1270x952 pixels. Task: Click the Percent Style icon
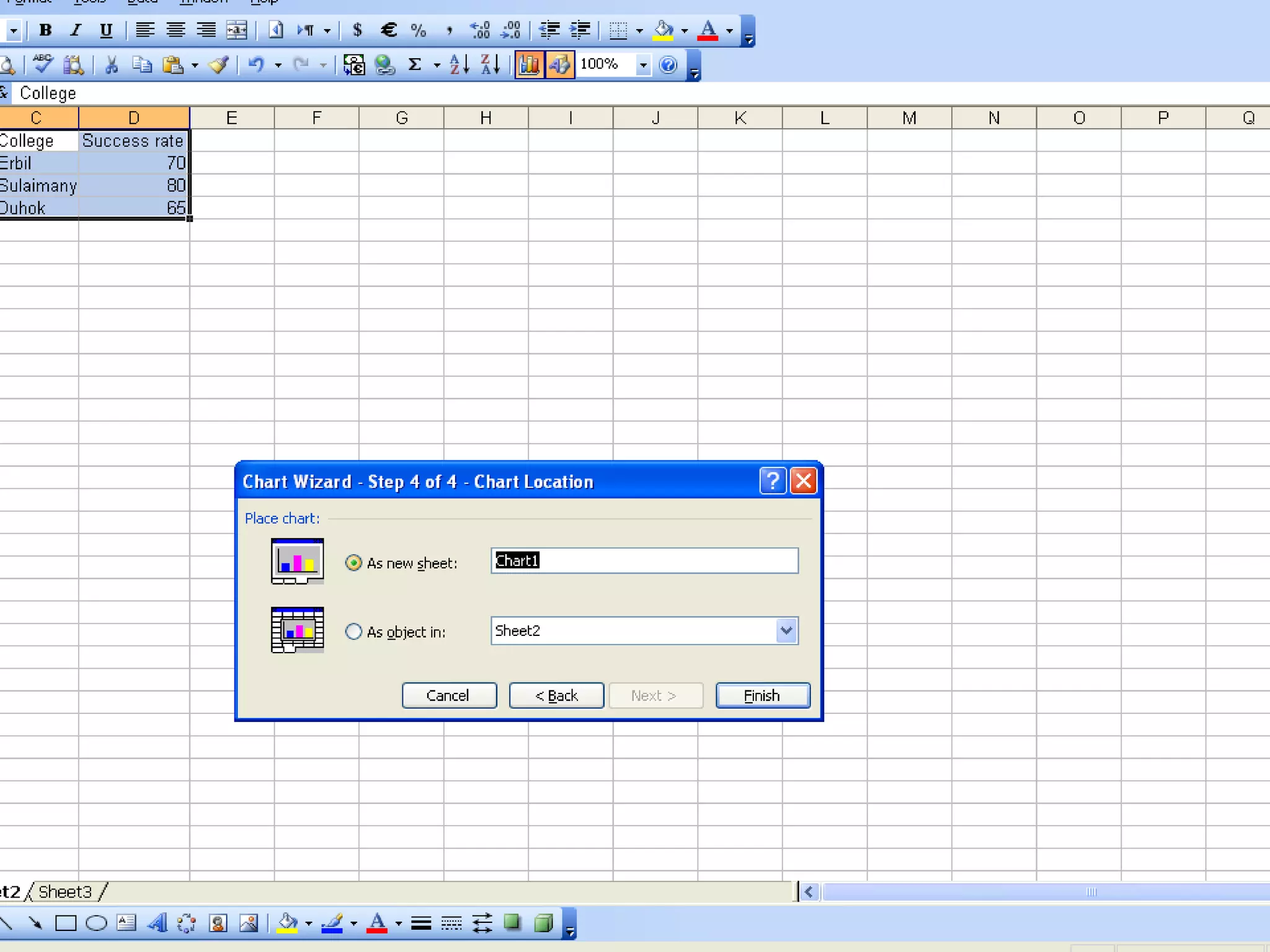coord(419,30)
